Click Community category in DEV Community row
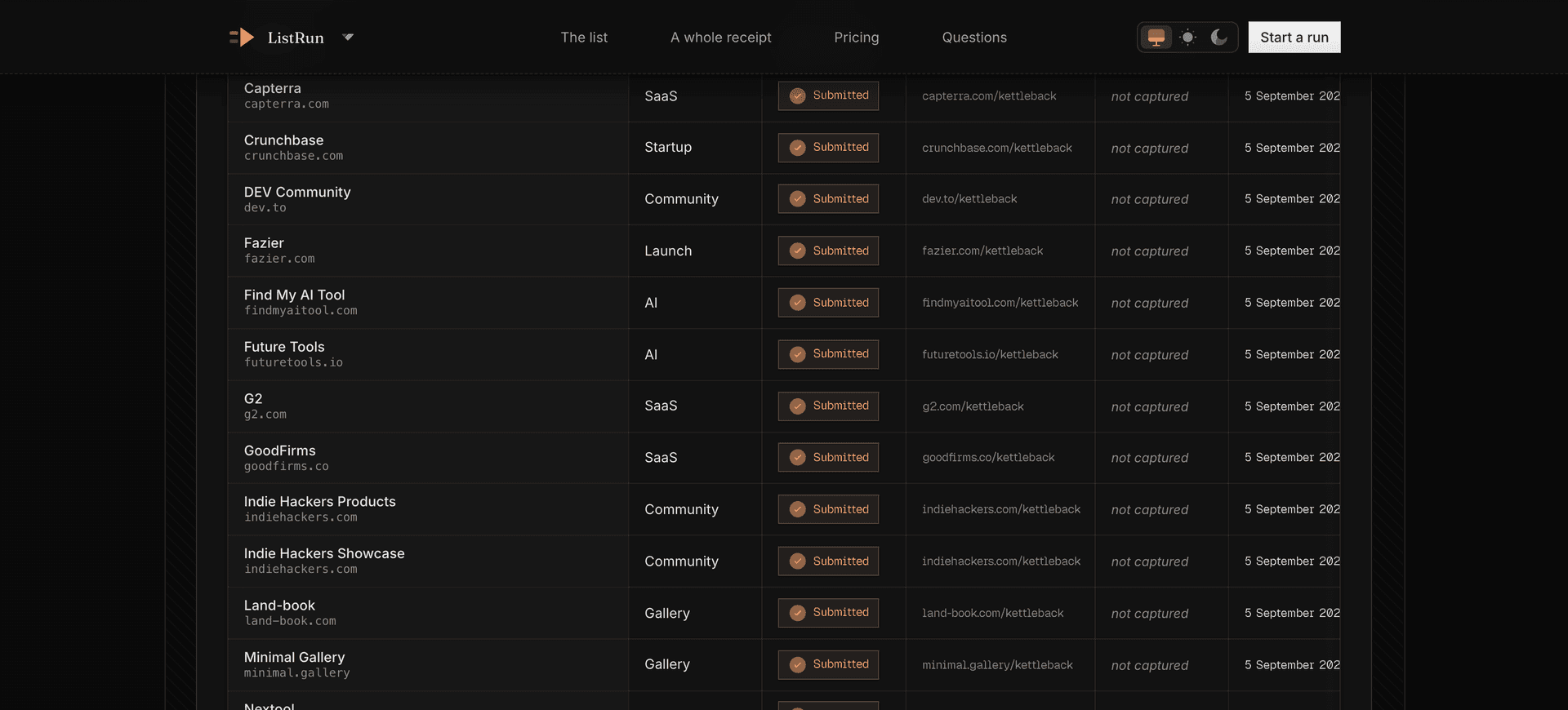The width and height of the screenshot is (1568, 710). tap(681, 199)
